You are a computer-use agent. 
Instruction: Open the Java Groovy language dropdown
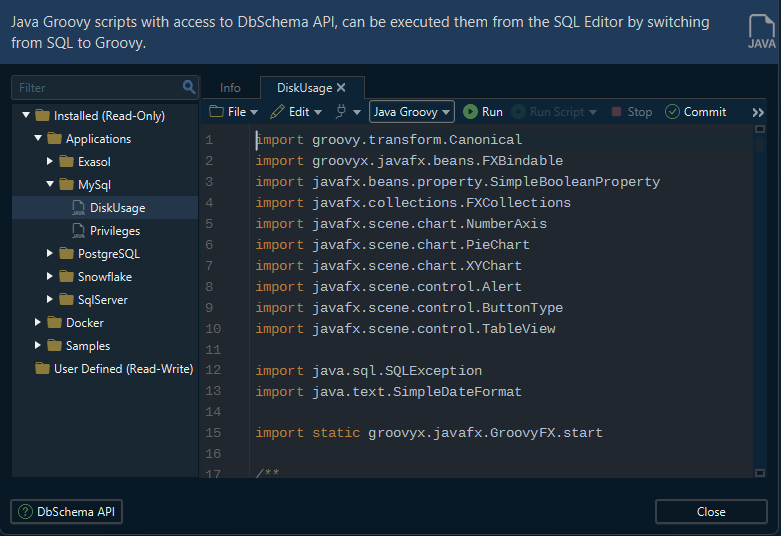pos(411,112)
